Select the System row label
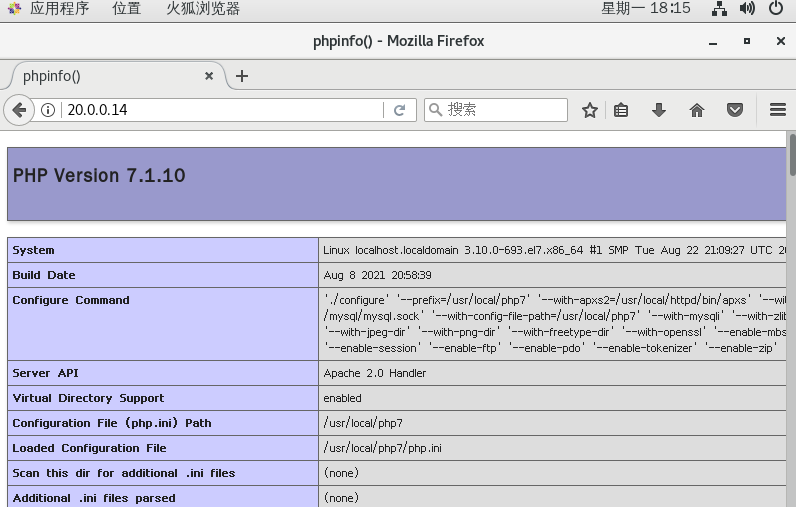This screenshot has width=796, height=507. tap(34, 250)
